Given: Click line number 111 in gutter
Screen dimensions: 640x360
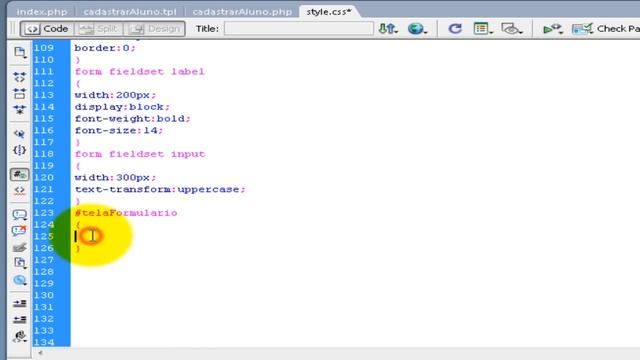Looking at the screenshot, I should [44, 72].
